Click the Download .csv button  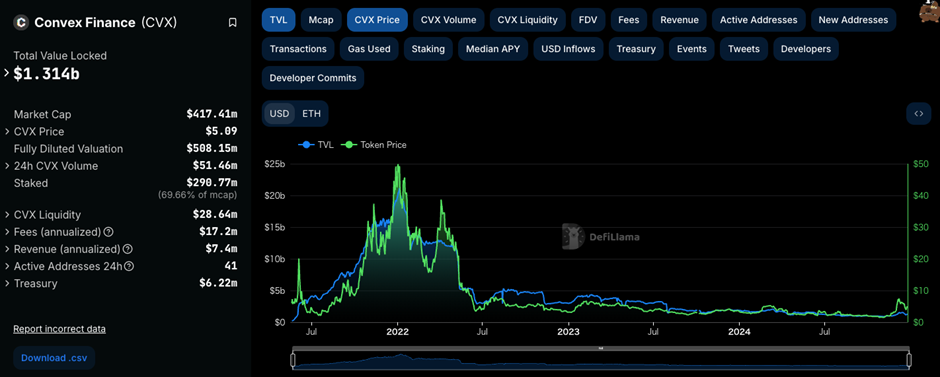(54, 358)
